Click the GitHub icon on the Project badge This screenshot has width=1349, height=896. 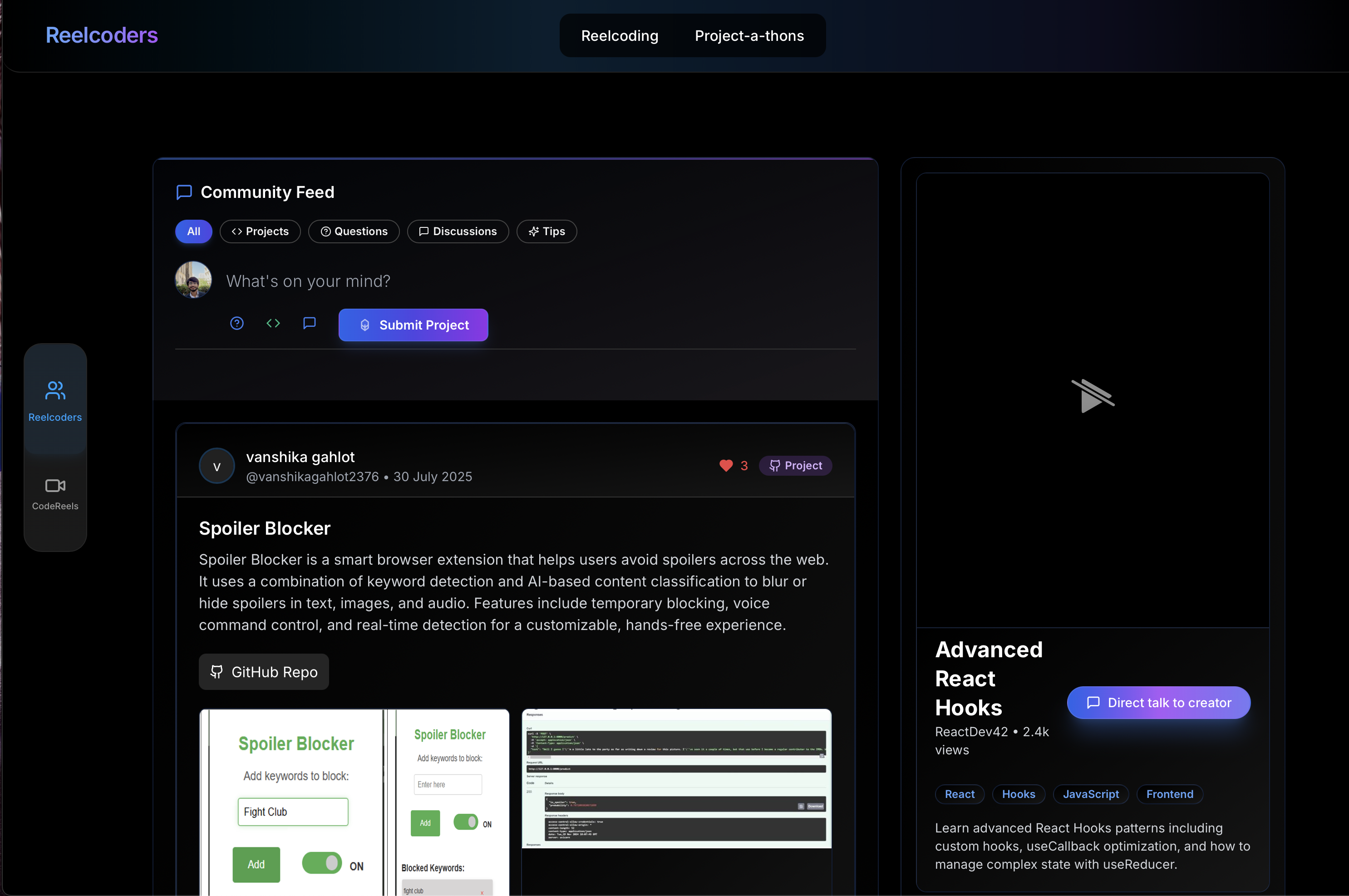pyautogui.click(x=775, y=466)
